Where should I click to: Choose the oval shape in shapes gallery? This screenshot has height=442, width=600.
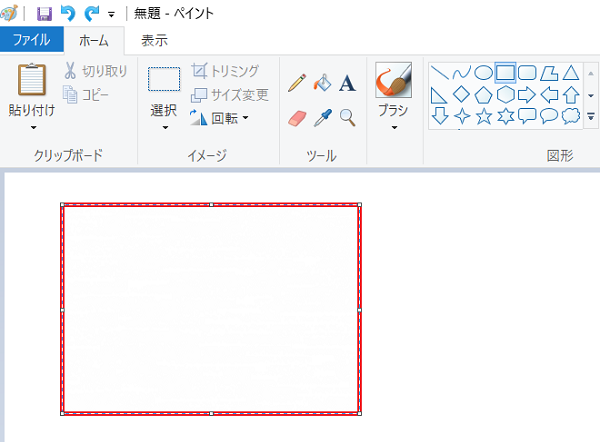[483, 72]
